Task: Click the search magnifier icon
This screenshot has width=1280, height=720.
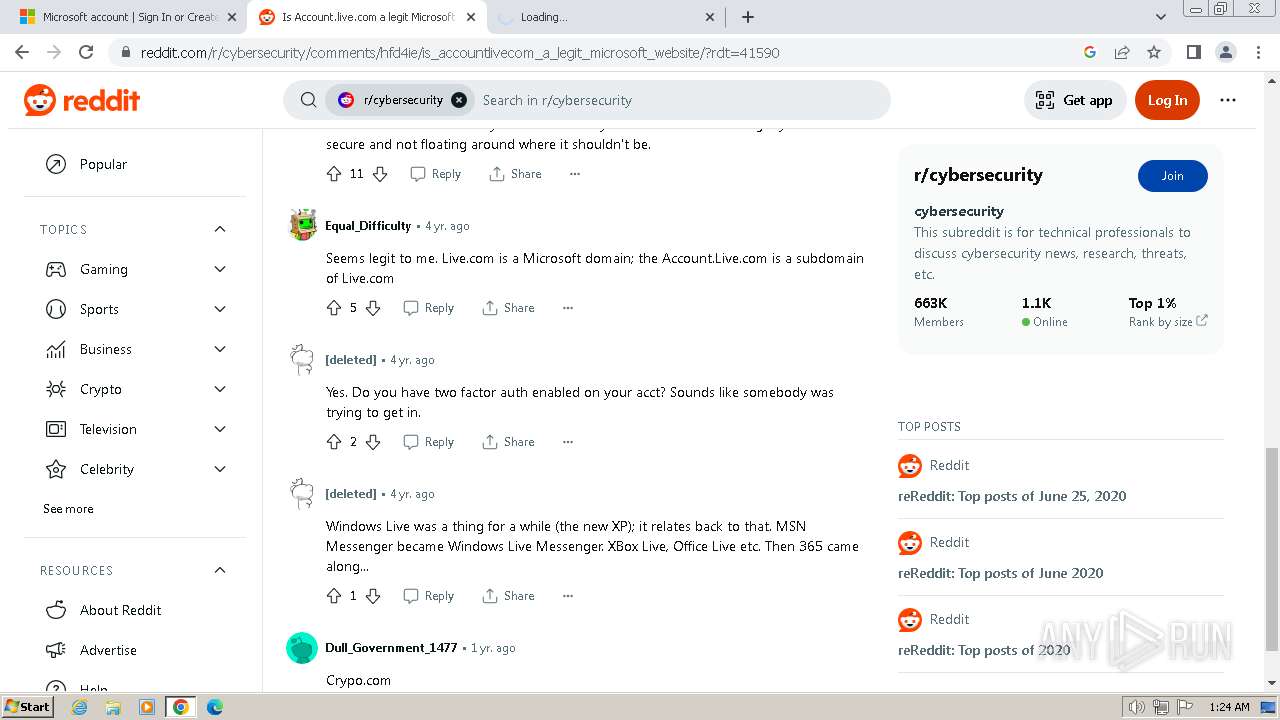Action: click(309, 100)
